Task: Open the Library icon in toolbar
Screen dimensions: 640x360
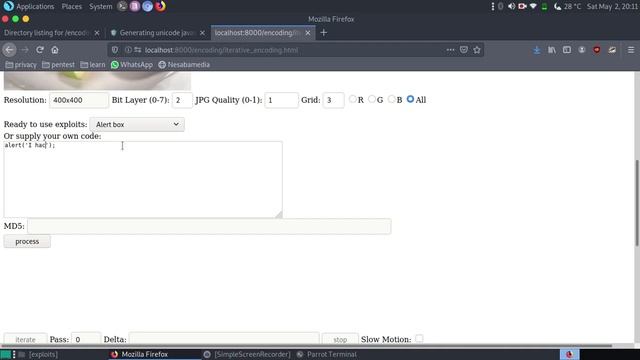Action: click(x=552, y=50)
